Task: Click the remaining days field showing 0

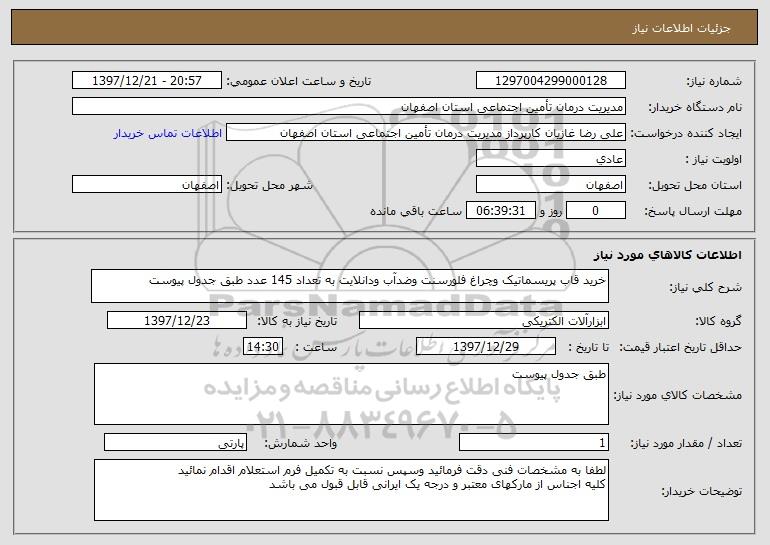Action: tap(596, 211)
